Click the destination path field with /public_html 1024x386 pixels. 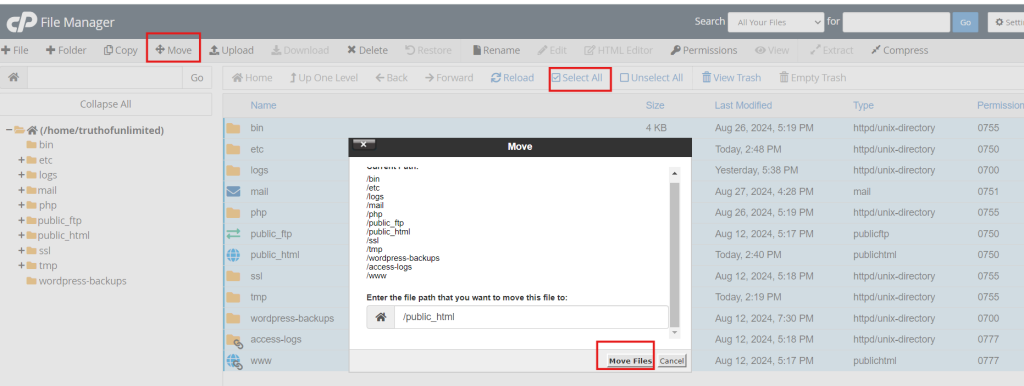(531, 317)
